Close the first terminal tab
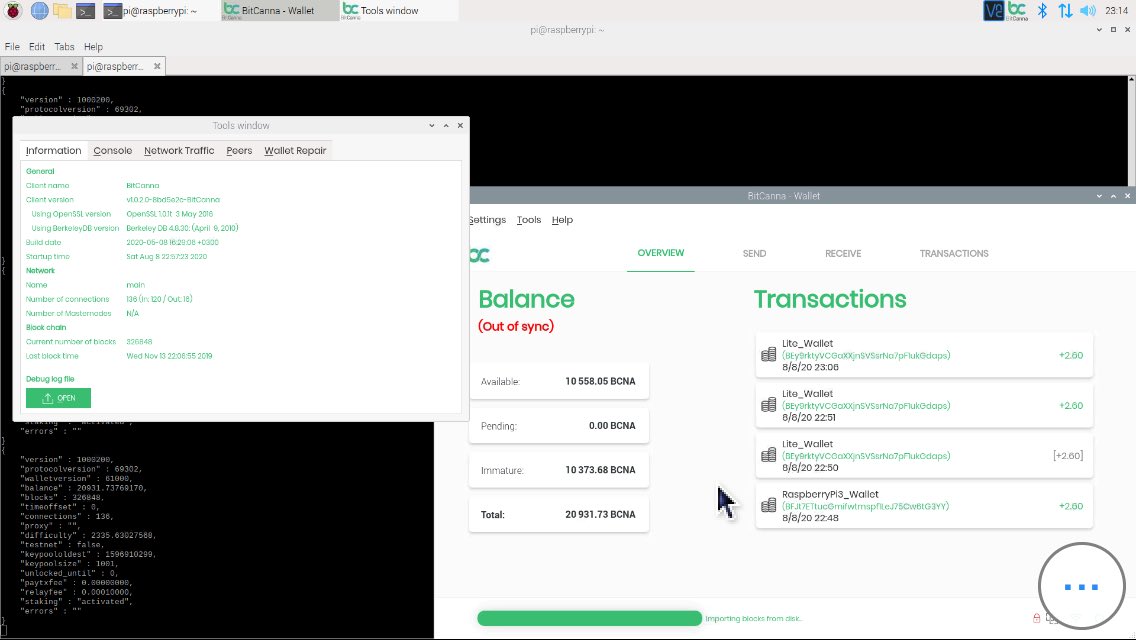This screenshot has width=1136, height=640. coord(74,66)
